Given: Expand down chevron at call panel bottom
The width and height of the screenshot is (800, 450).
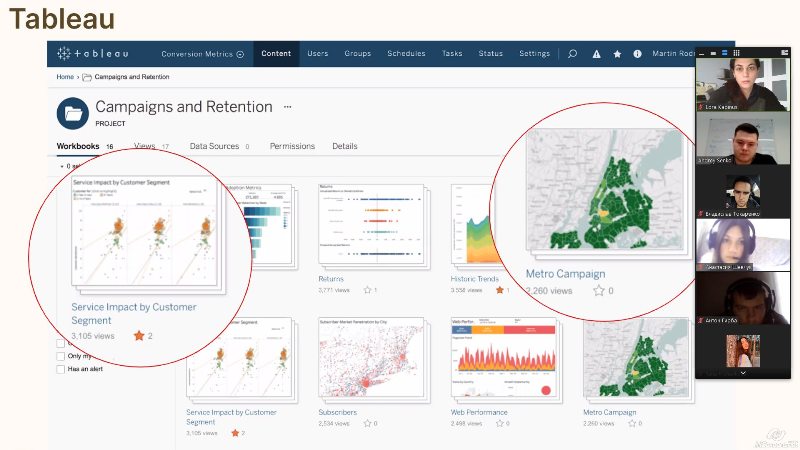Looking at the screenshot, I should [743, 373].
